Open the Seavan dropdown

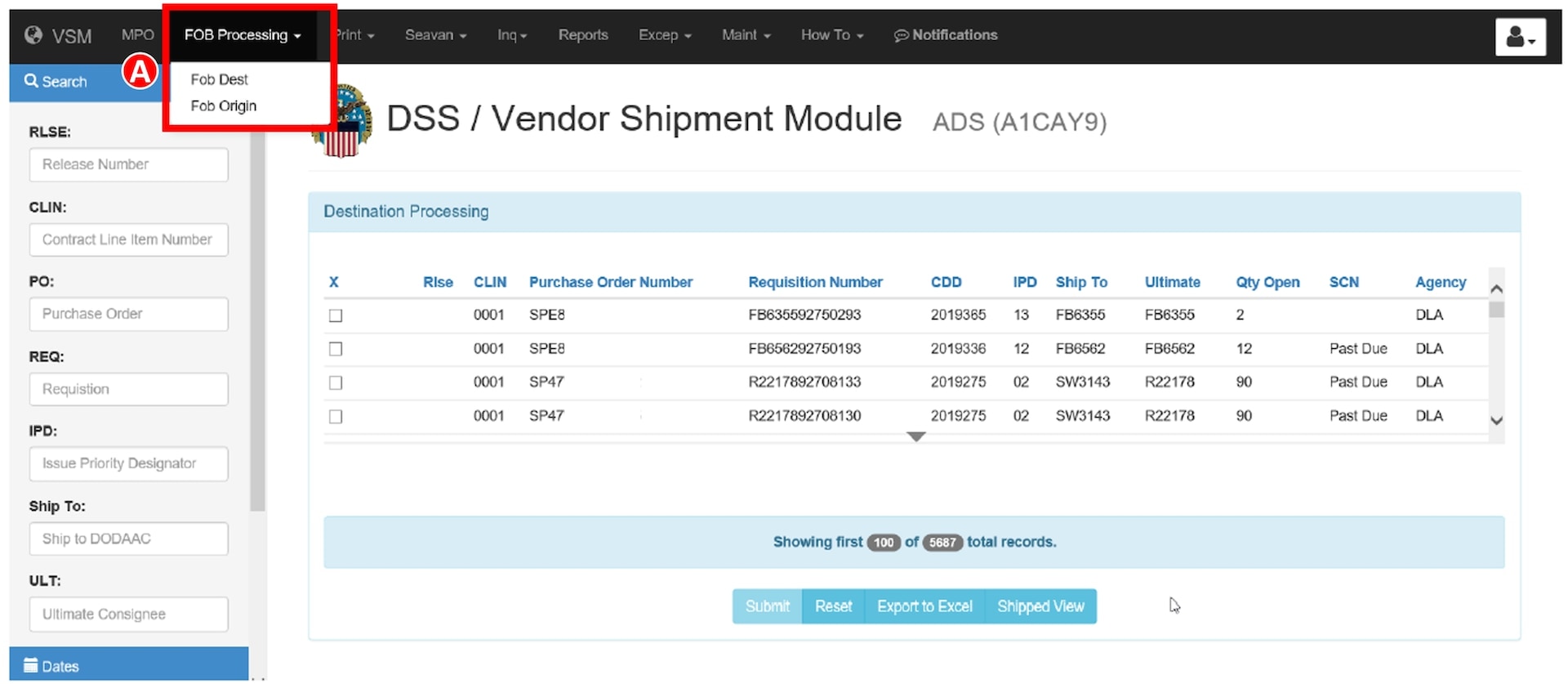[x=435, y=35]
